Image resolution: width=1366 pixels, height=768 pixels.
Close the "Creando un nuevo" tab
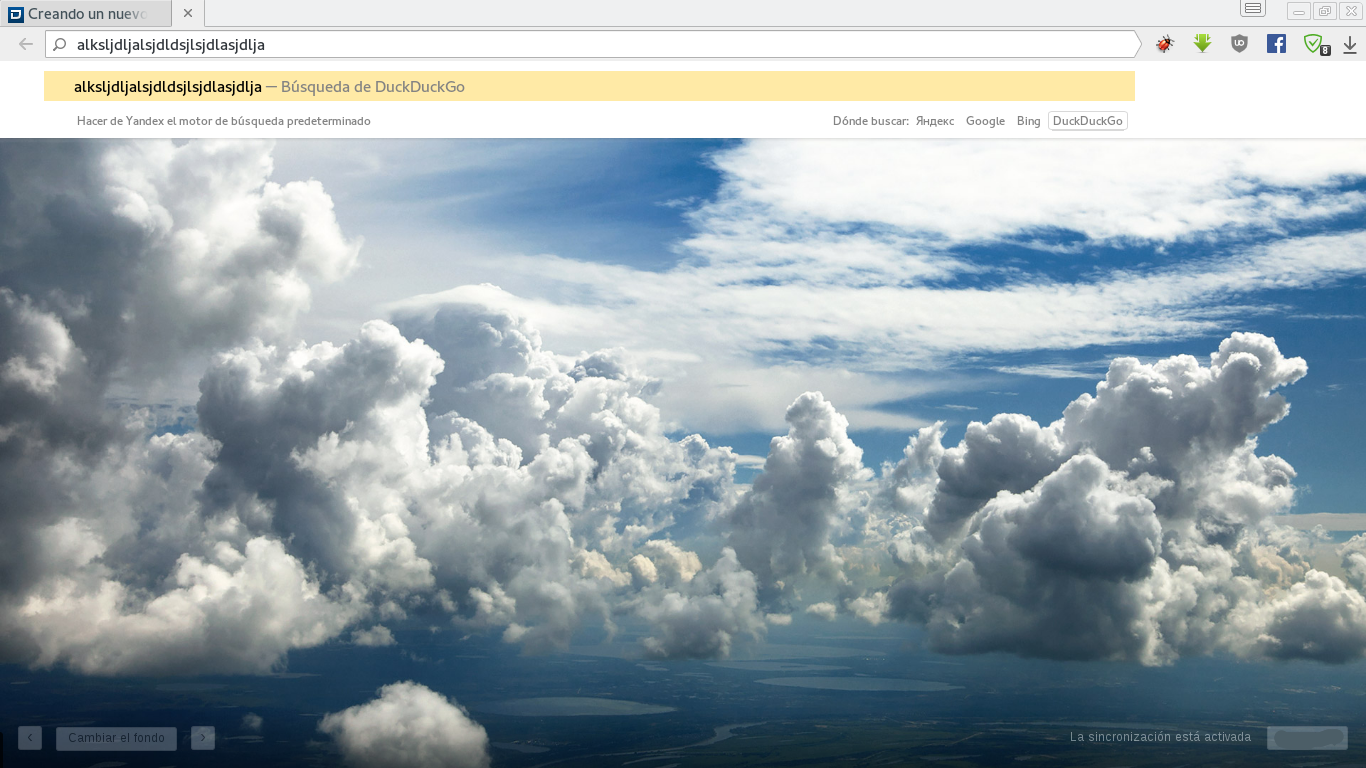(x=188, y=14)
